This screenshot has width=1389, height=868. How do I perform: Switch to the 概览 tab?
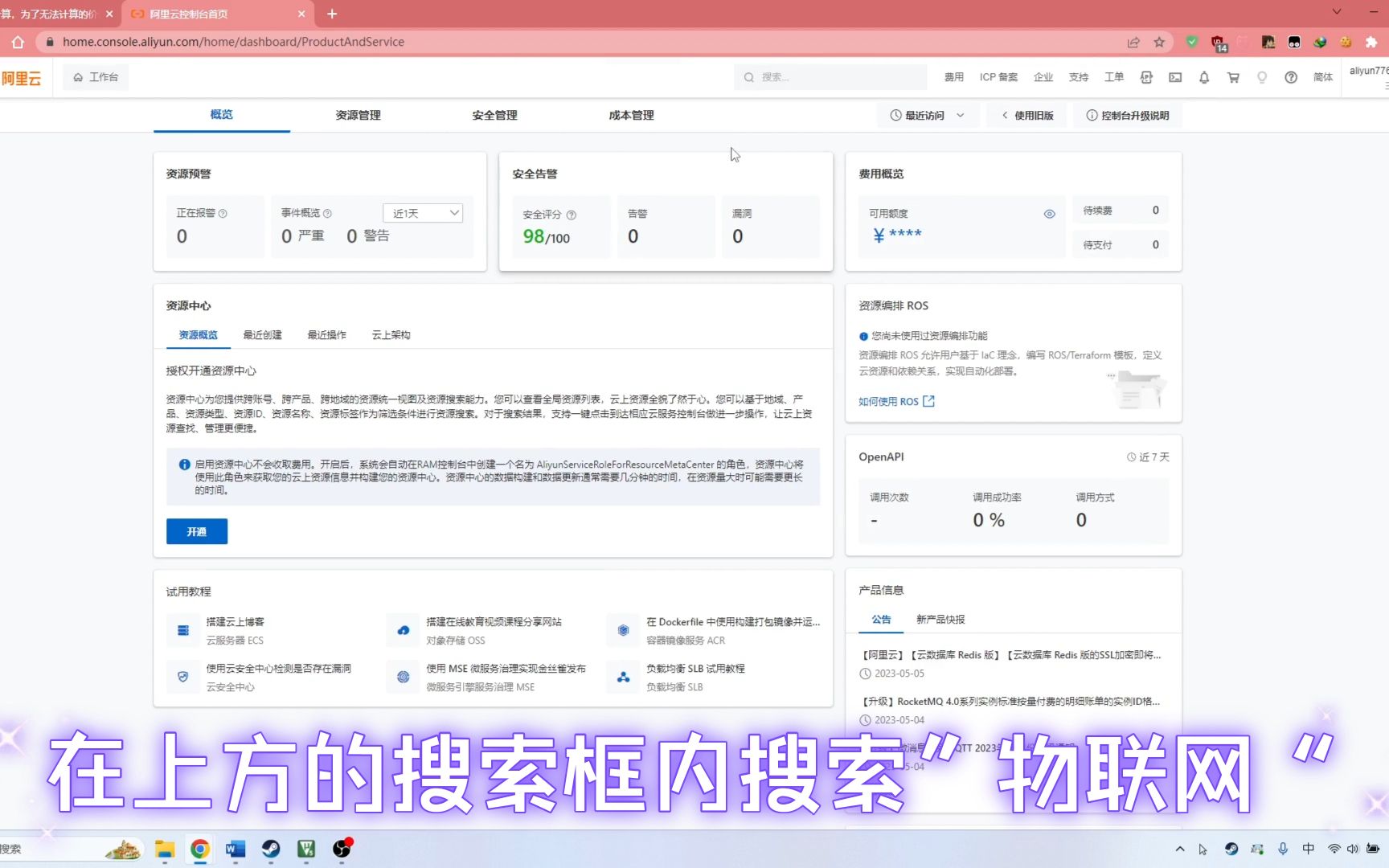click(222, 115)
